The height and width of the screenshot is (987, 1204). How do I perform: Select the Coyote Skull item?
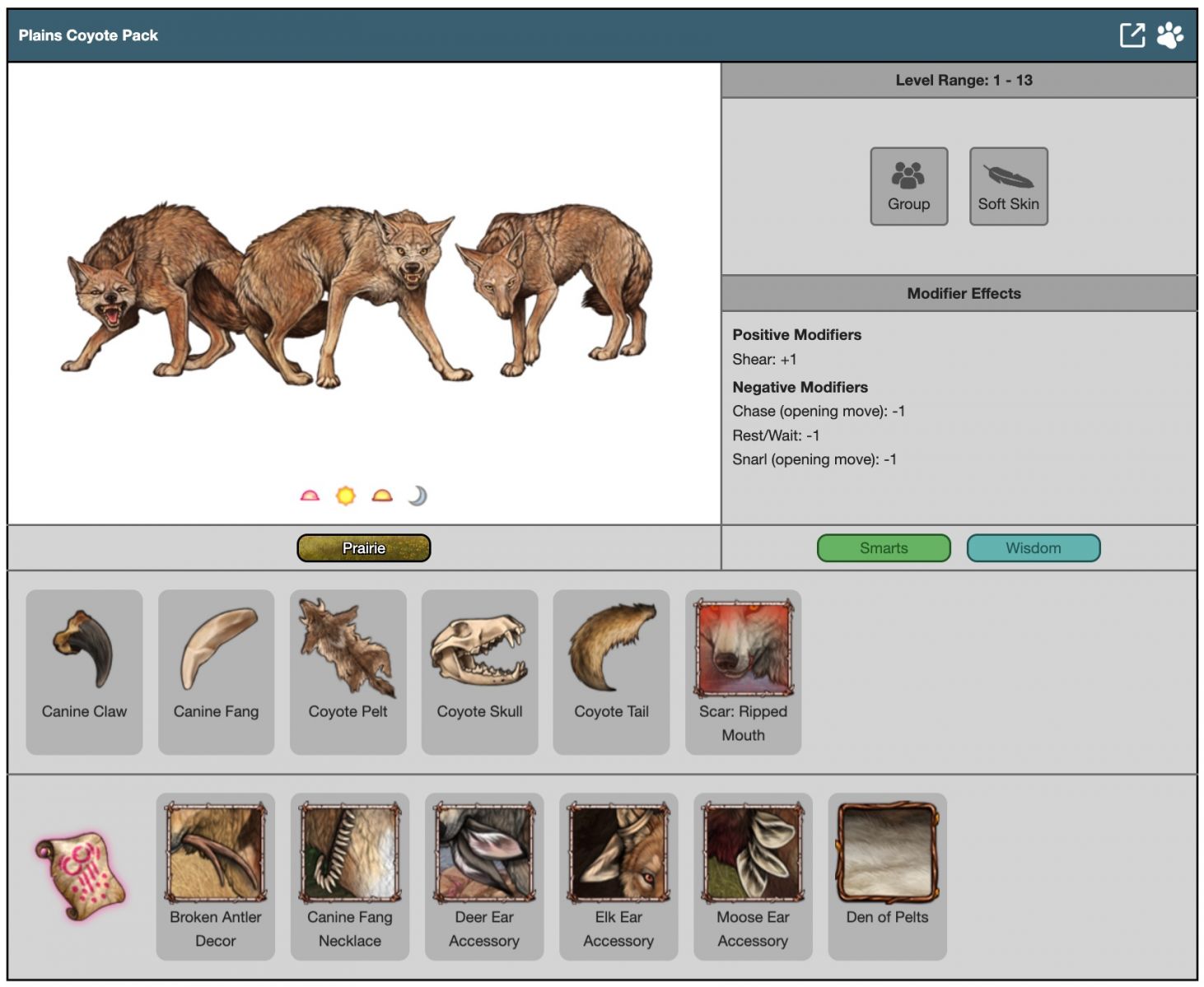click(x=479, y=671)
